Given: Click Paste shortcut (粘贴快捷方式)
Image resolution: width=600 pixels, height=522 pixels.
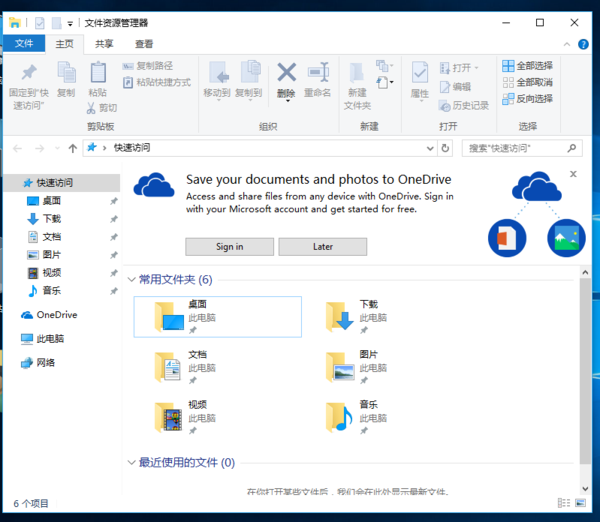Looking at the screenshot, I should [x=157, y=82].
